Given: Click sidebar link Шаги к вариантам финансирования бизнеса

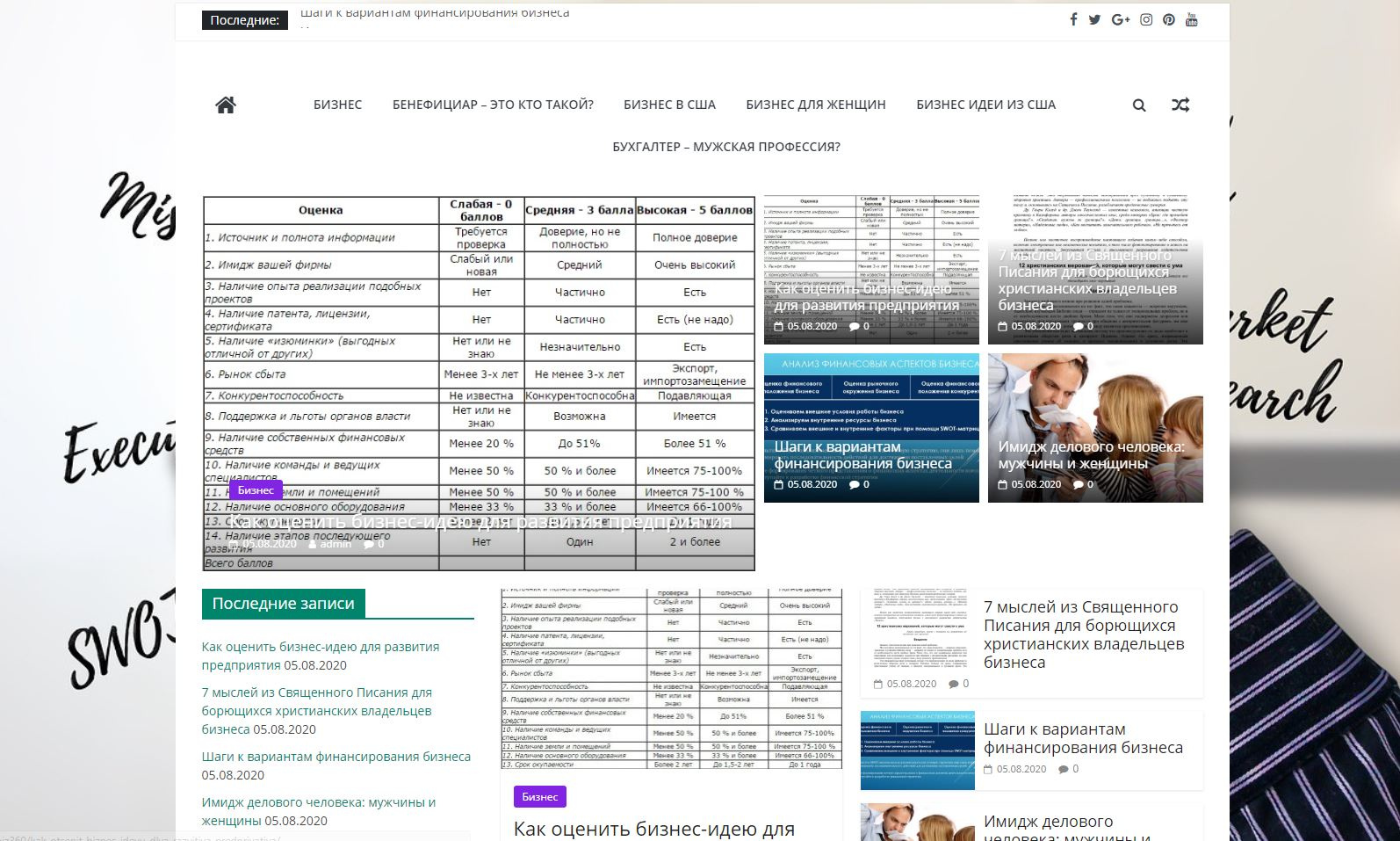Looking at the screenshot, I should (336, 757).
